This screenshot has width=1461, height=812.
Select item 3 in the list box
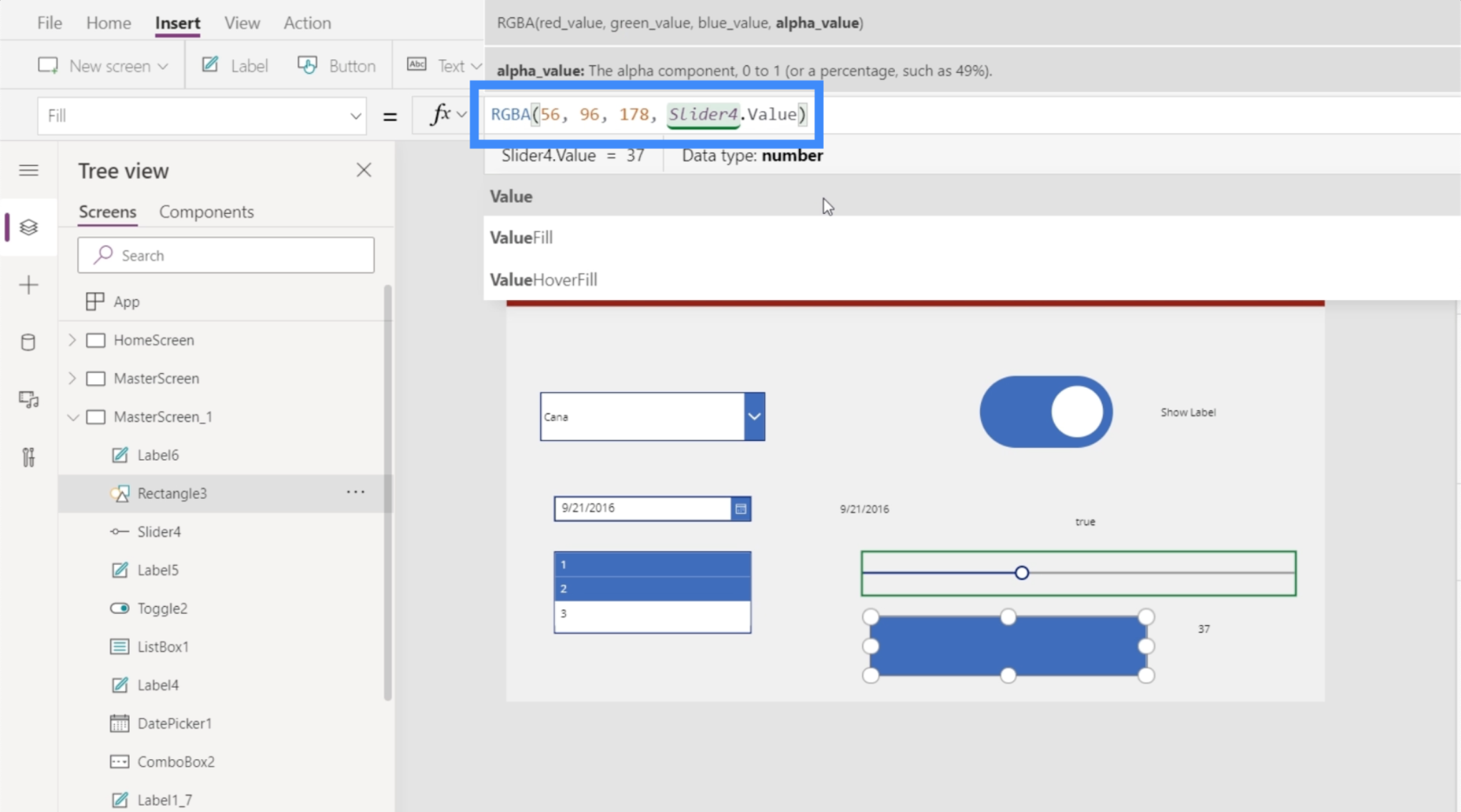(652, 614)
